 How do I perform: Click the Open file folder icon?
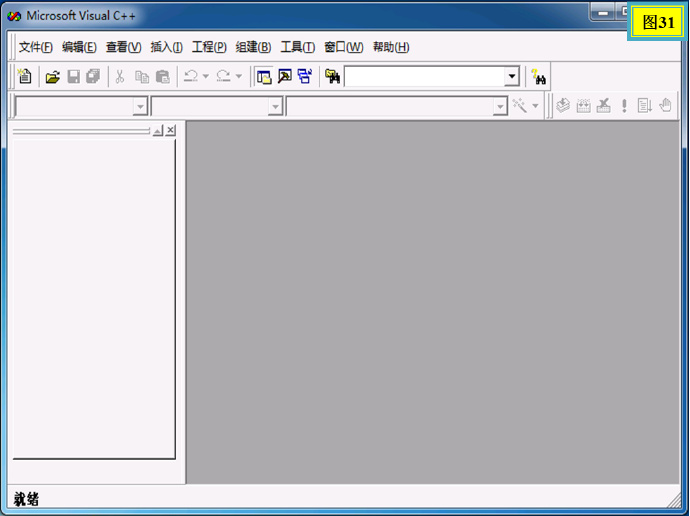click(53, 77)
